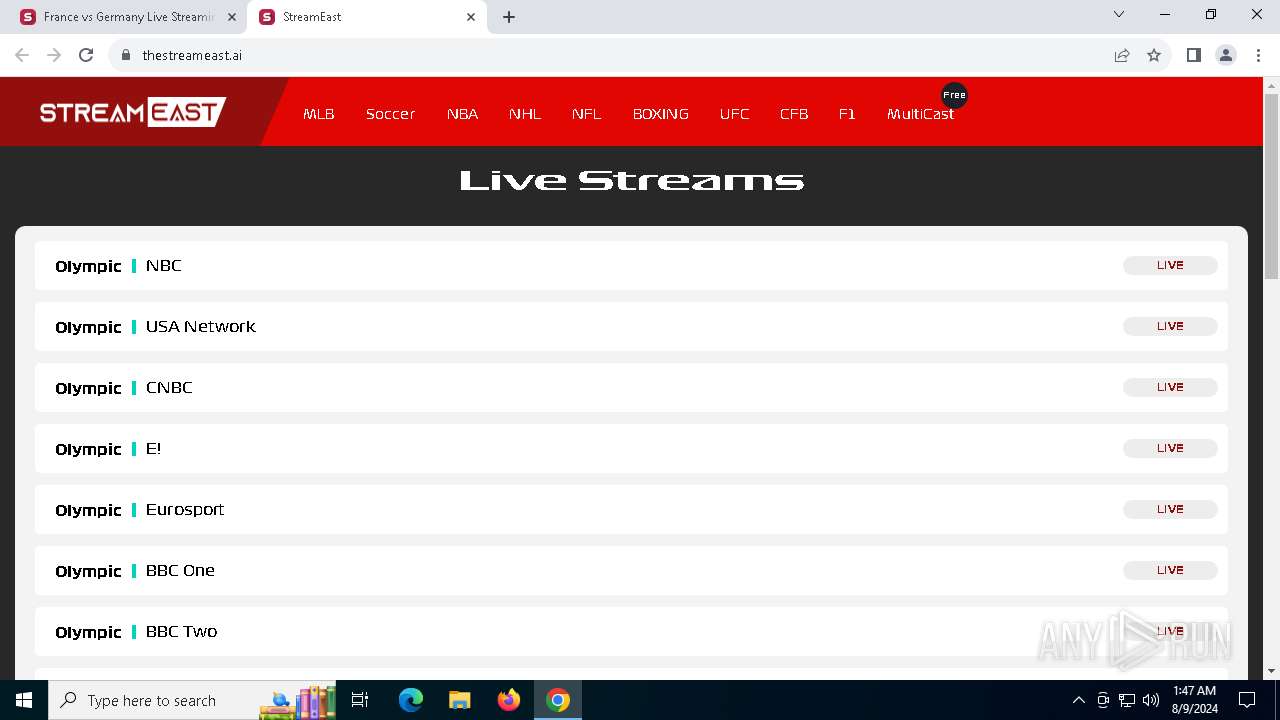1280x720 pixels.
Task: View site information lock icon
Action: [126, 55]
